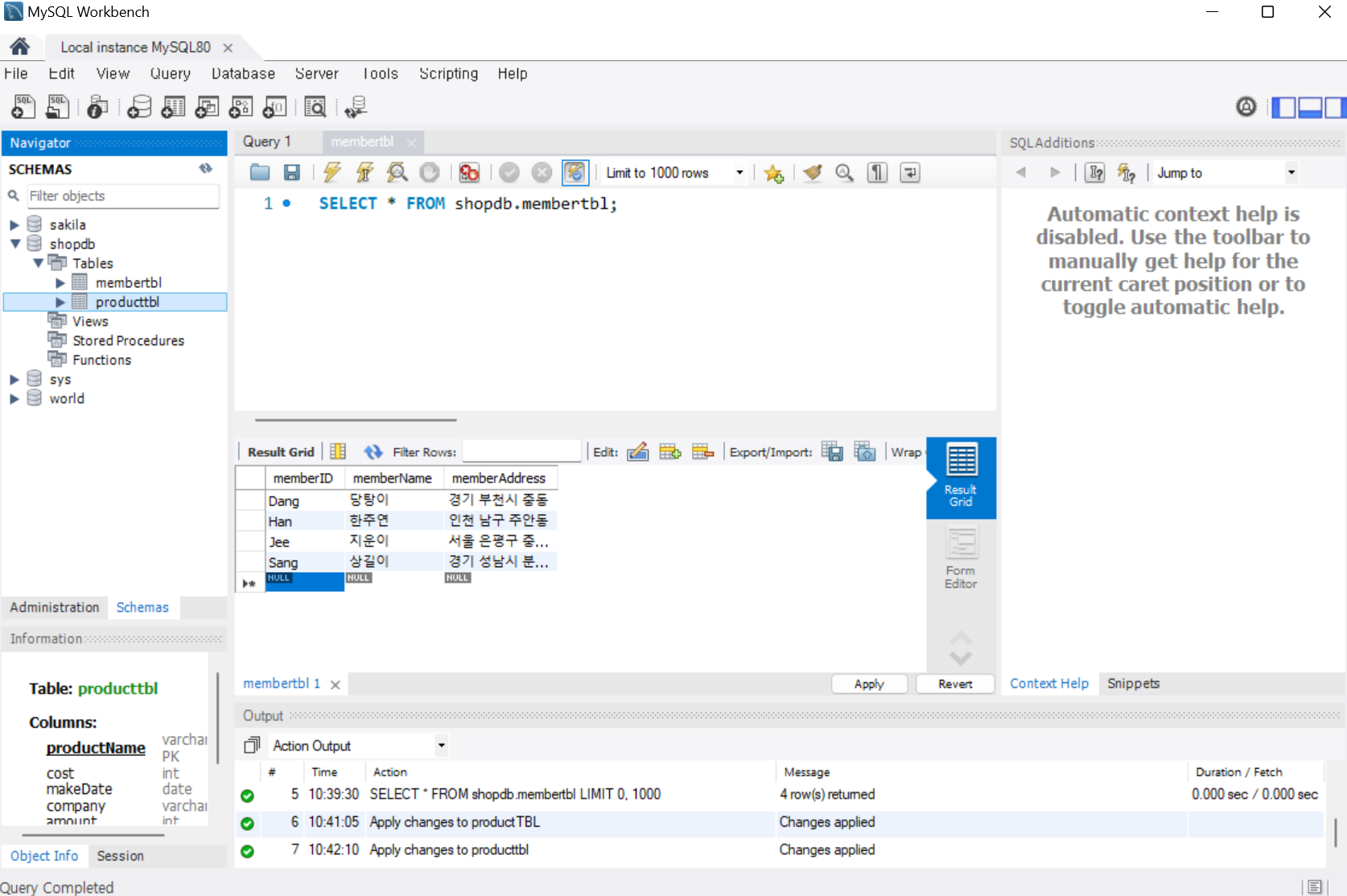Toggle word wrapping in query editor
Image resolution: width=1347 pixels, height=896 pixels.
910,172
